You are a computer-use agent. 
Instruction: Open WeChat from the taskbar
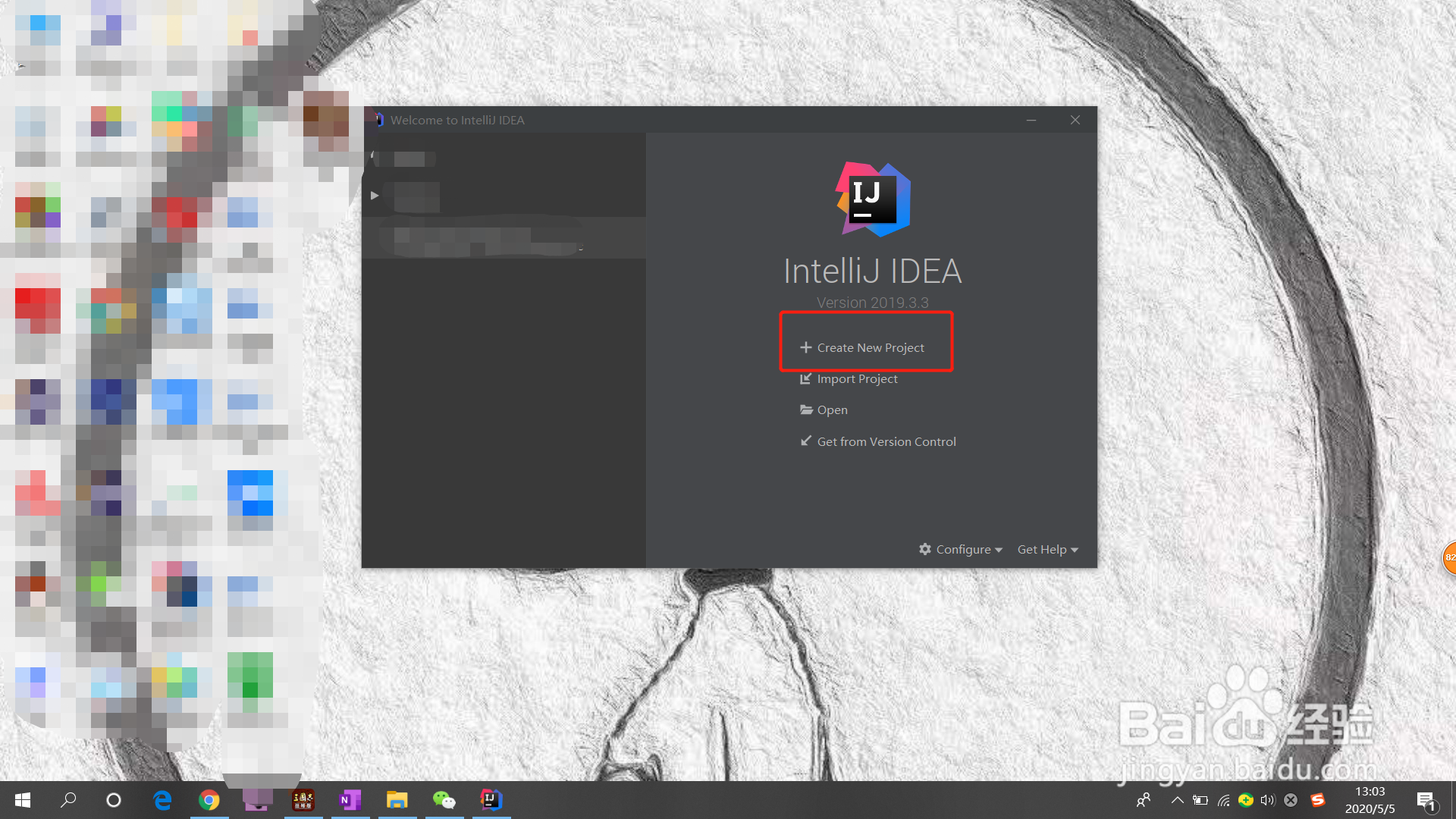444,800
